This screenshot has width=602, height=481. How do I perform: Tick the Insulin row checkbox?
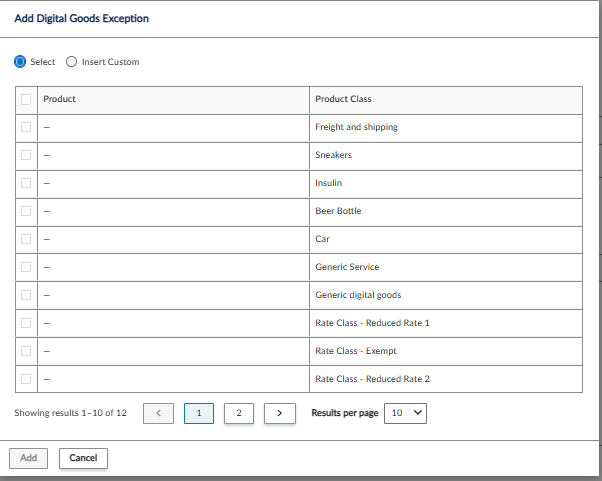[26, 183]
